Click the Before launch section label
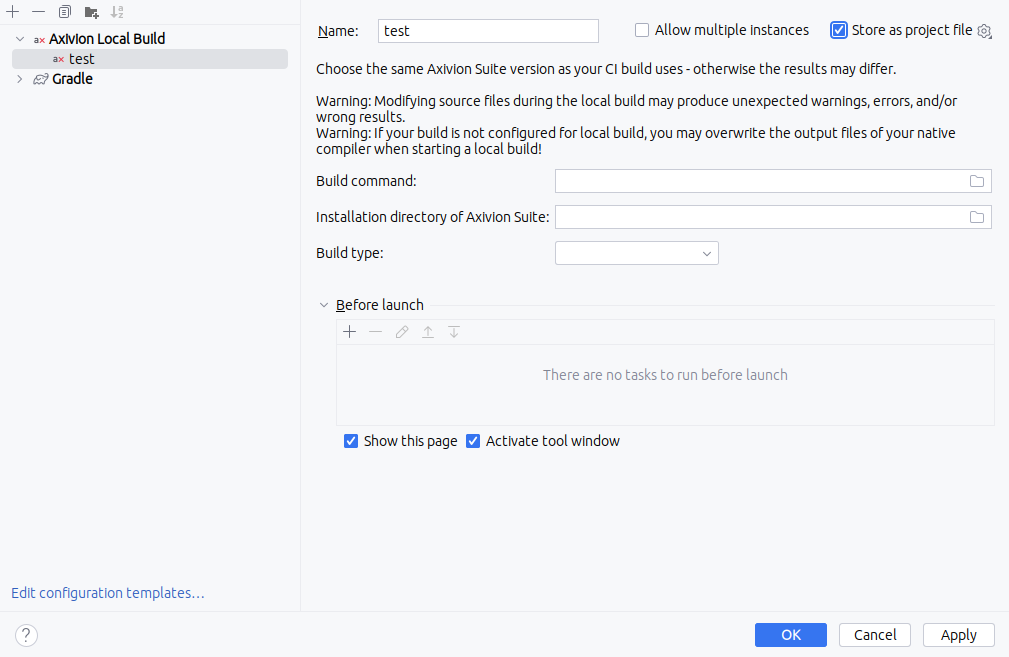 (x=380, y=305)
